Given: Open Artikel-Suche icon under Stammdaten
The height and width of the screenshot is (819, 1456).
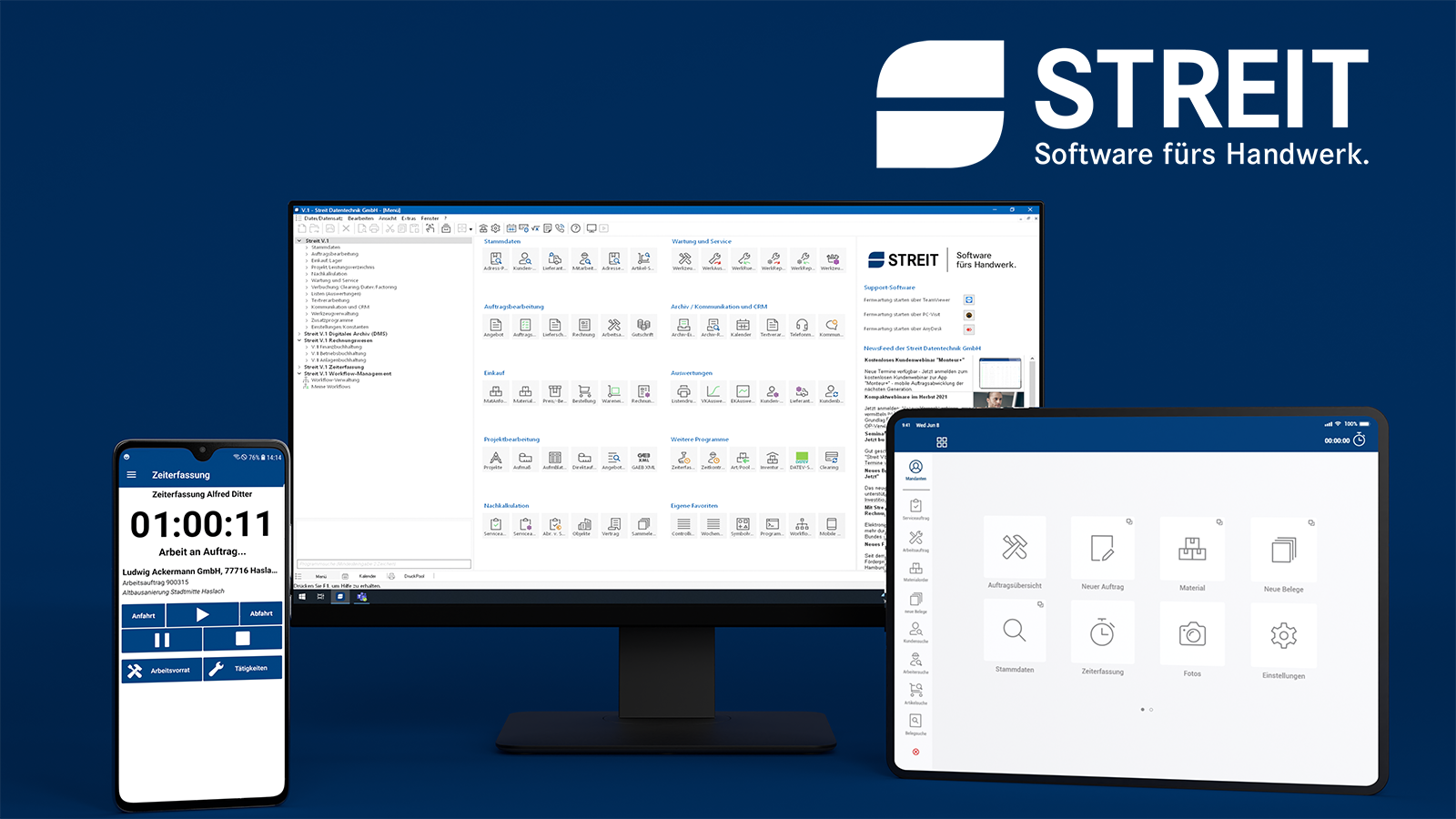Looking at the screenshot, I should tap(643, 259).
